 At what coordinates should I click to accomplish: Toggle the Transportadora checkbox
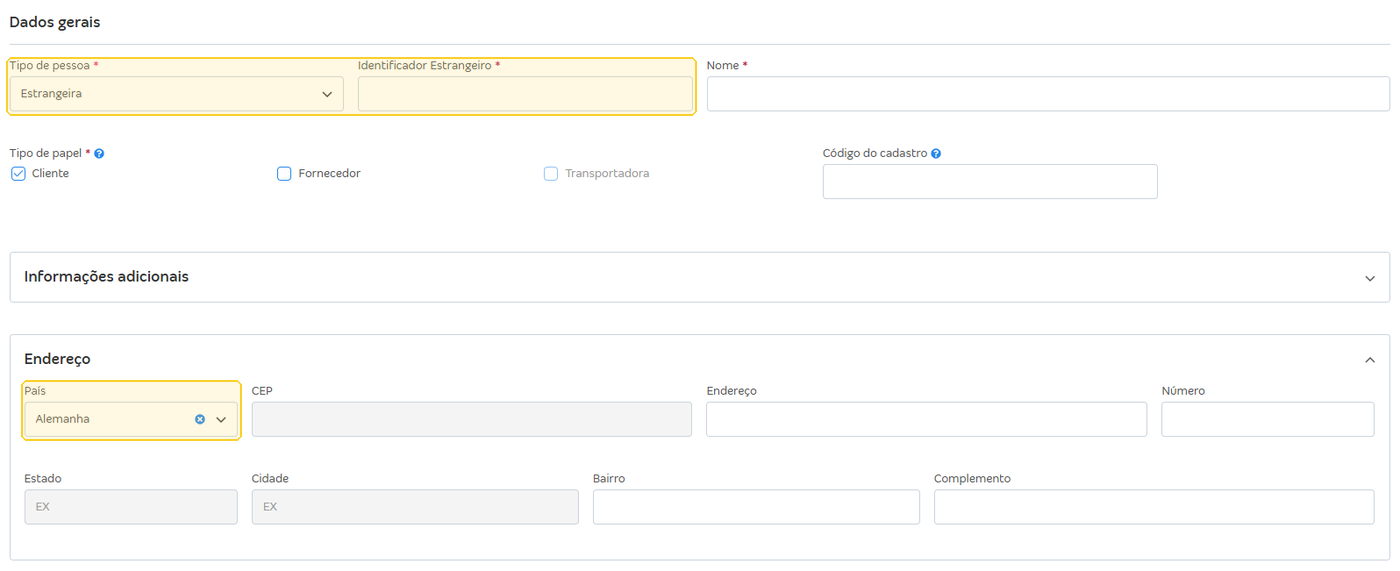pos(551,174)
